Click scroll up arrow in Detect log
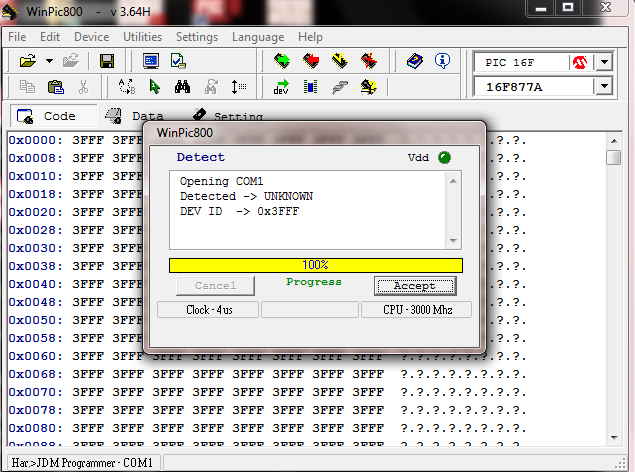635x472 pixels. pyautogui.click(x=453, y=181)
